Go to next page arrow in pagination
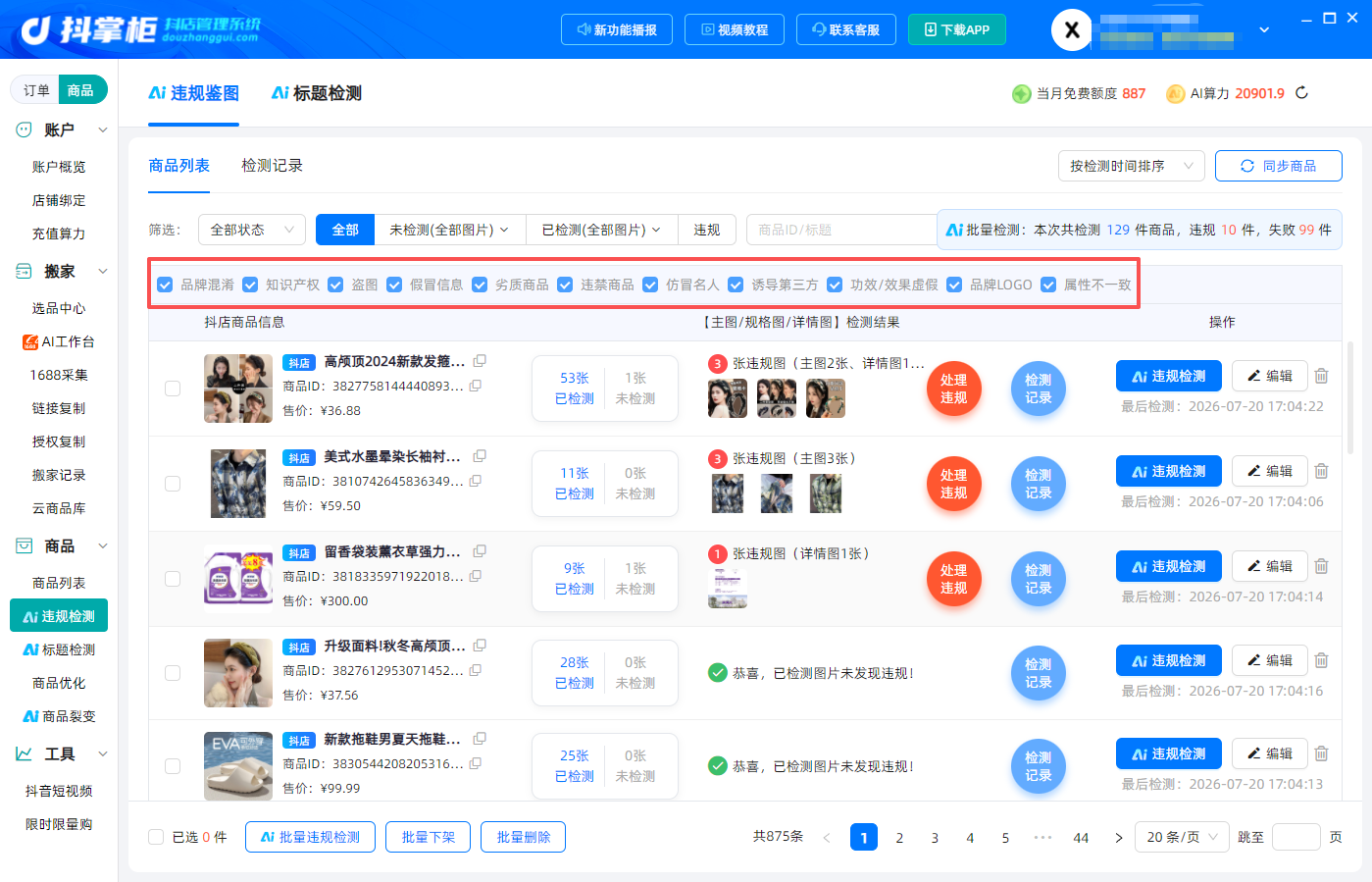 (x=1118, y=838)
